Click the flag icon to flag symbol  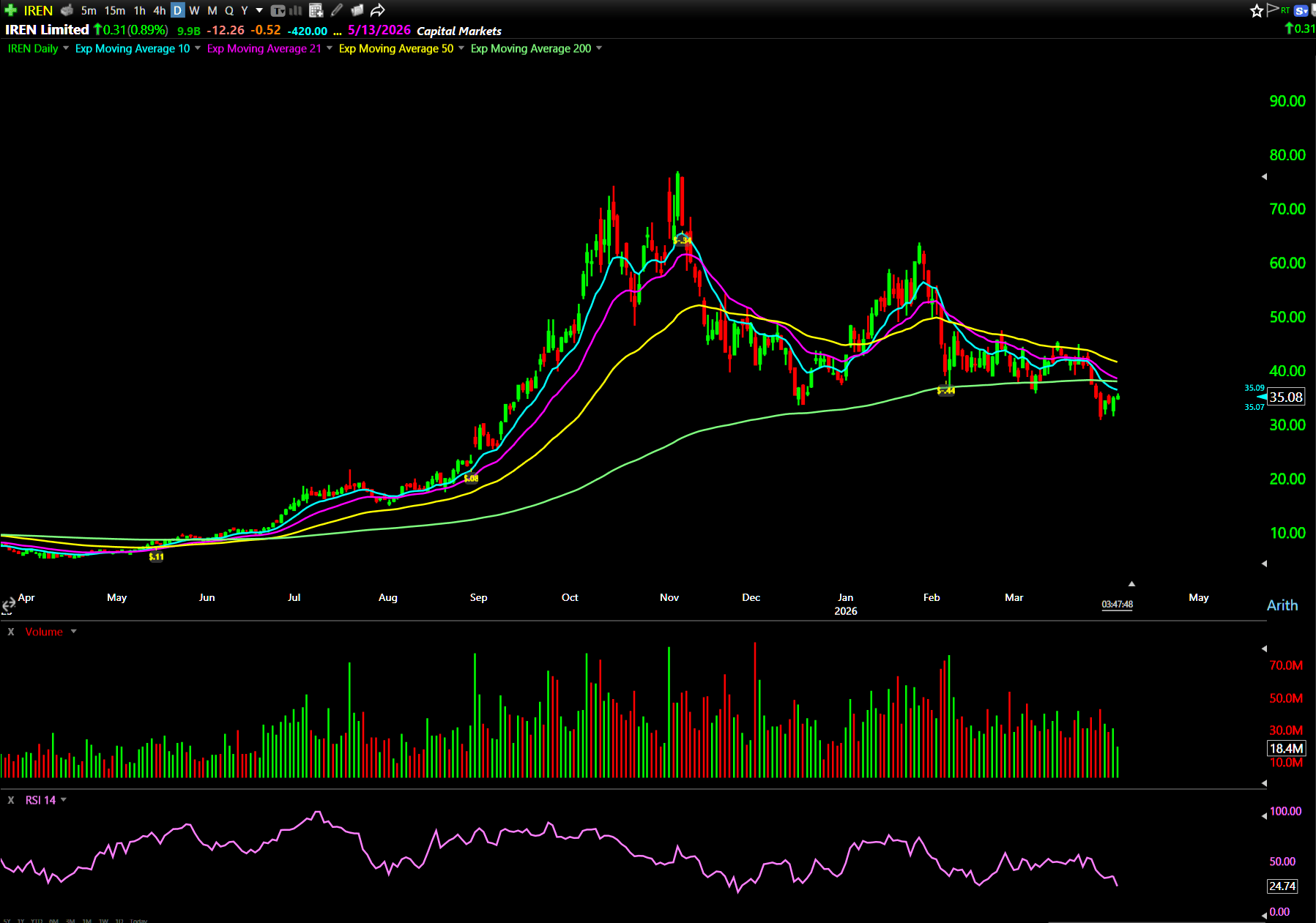[1273, 10]
